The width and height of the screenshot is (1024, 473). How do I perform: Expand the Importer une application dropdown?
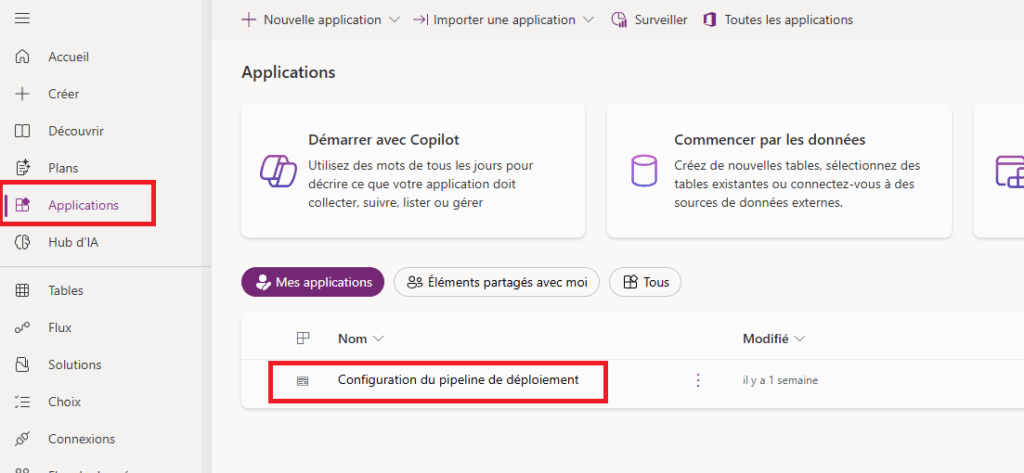(588, 20)
